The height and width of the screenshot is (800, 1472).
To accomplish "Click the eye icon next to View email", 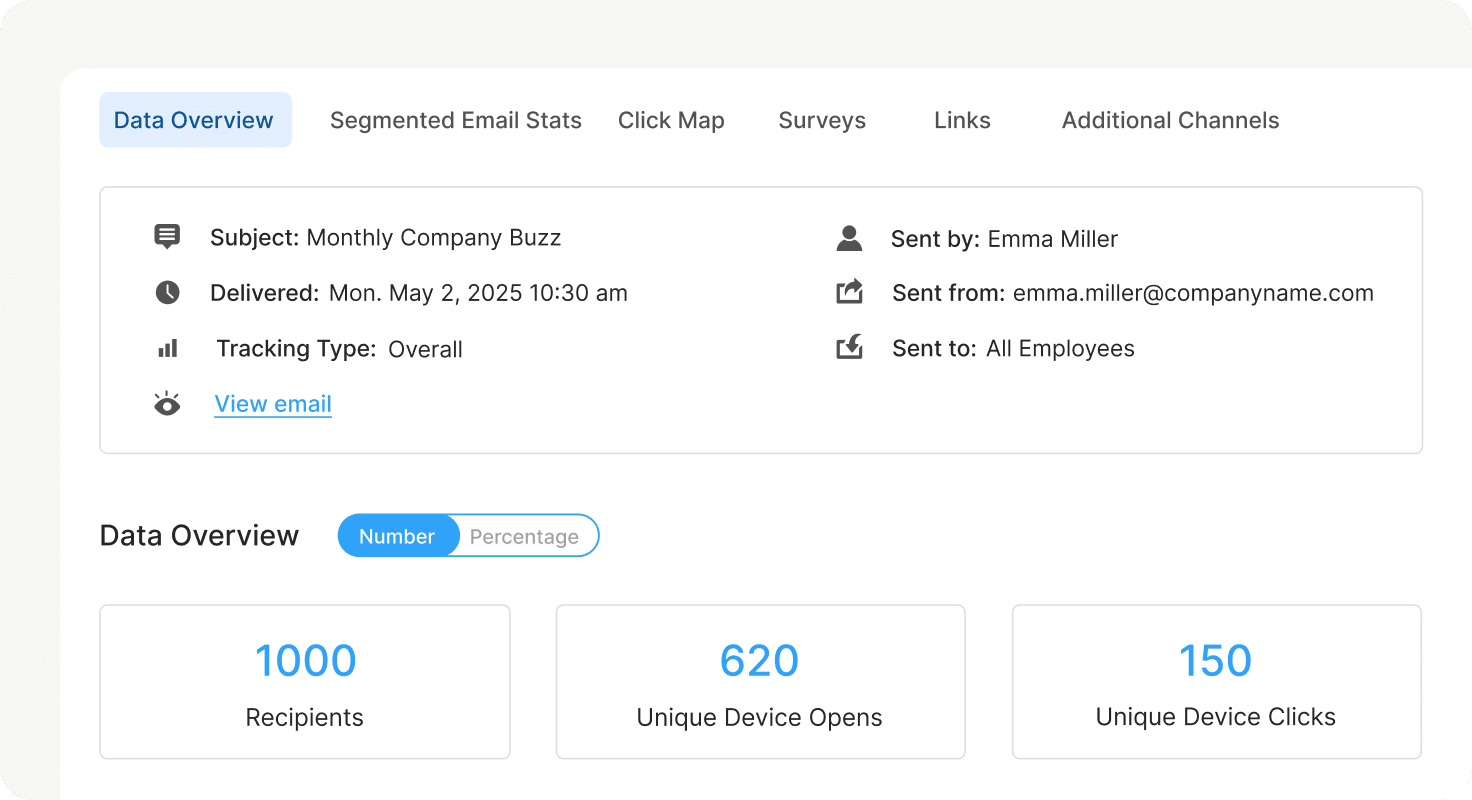I will [167, 403].
